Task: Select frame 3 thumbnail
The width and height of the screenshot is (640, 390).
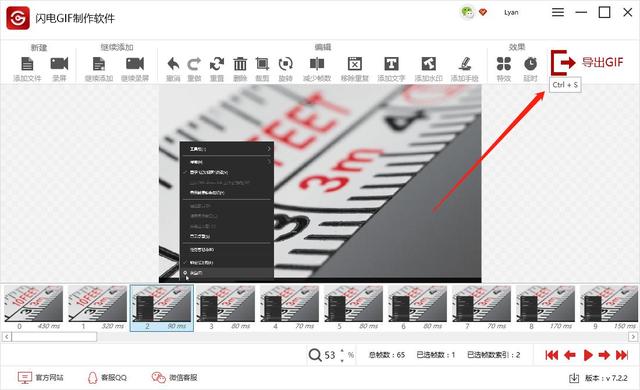Action: pyautogui.click(x=225, y=308)
